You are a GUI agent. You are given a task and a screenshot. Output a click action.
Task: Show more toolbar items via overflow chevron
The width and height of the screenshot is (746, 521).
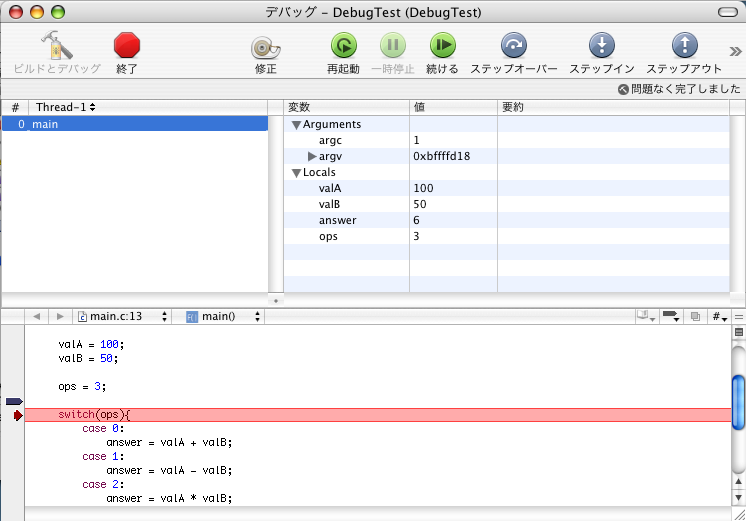[736, 52]
